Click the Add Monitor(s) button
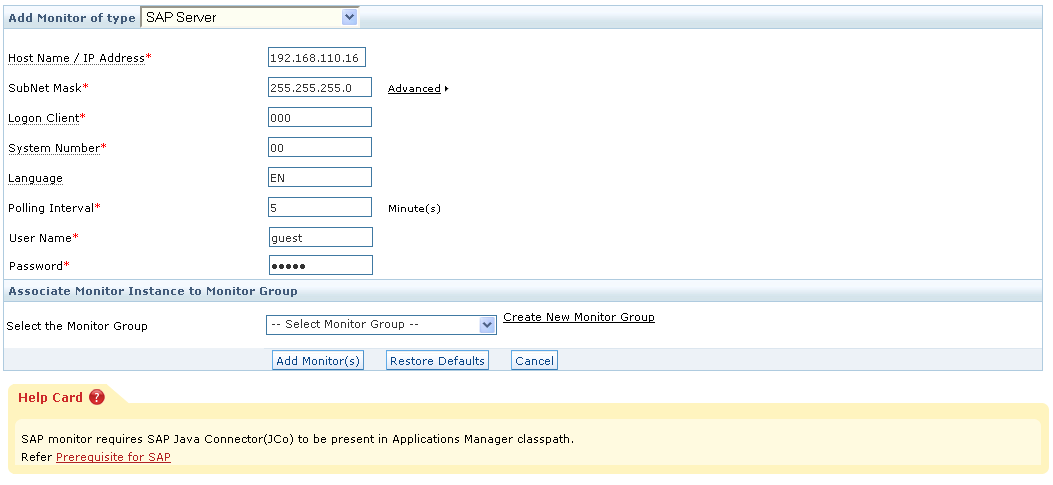This screenshot has width=1053, height=485. (318, 361)
